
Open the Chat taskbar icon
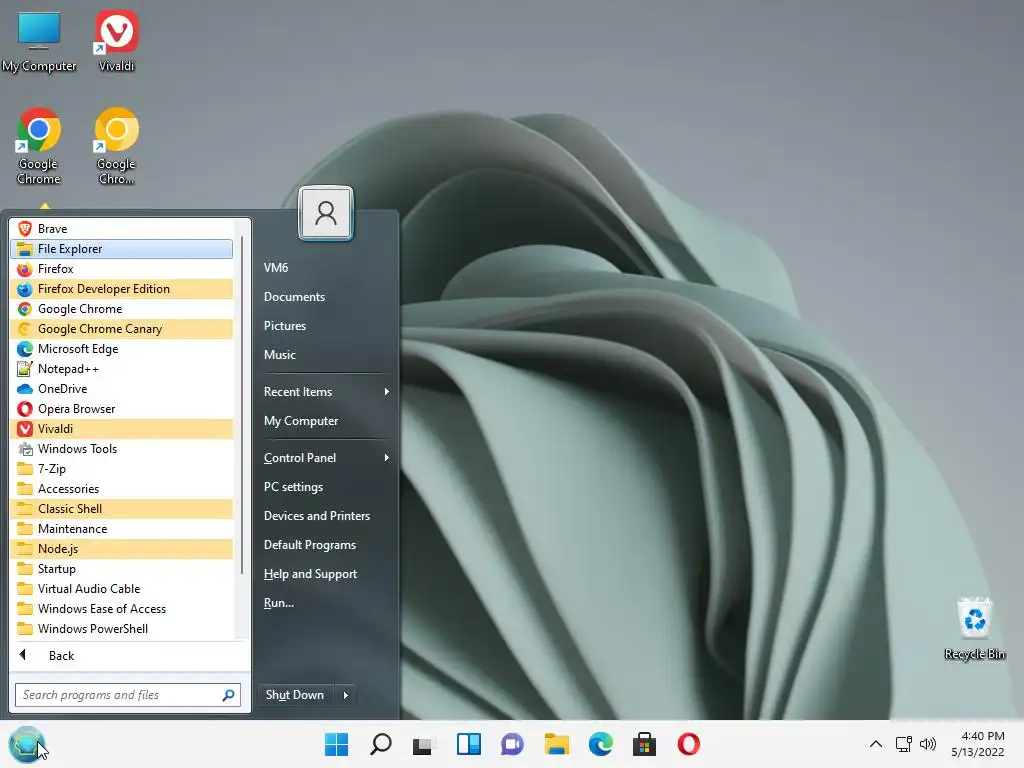click(x=513, y=744)
